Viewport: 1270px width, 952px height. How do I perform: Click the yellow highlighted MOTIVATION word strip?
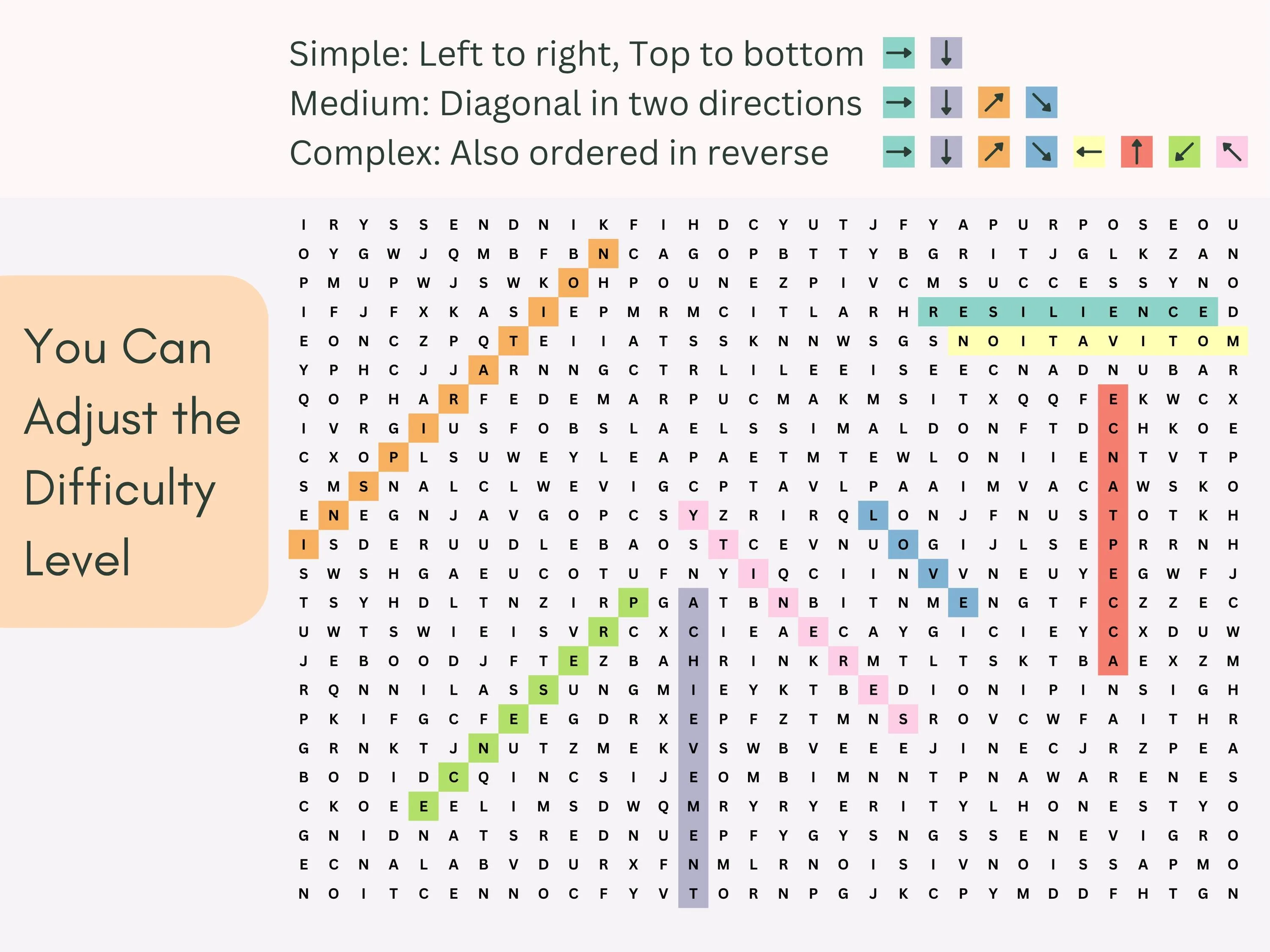(x=1097, y=341)
